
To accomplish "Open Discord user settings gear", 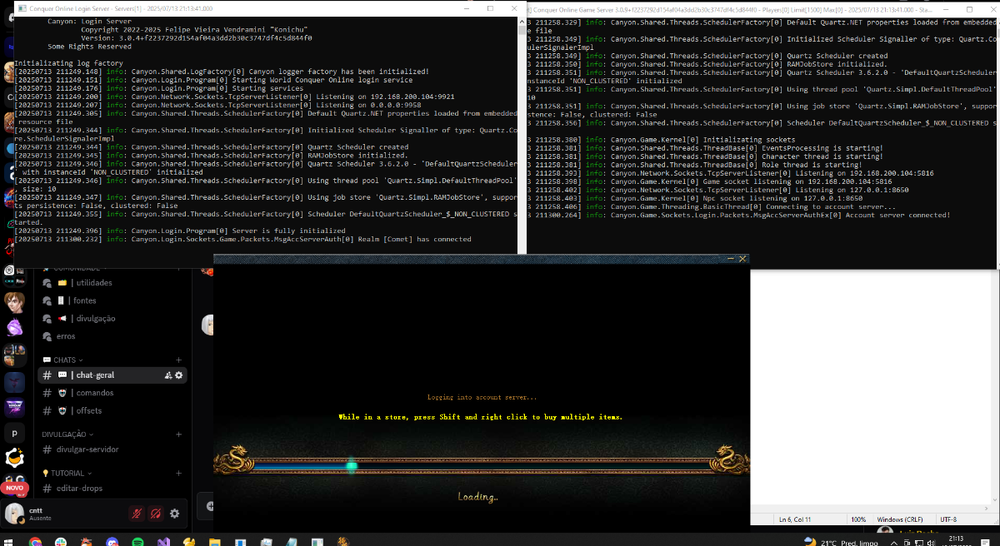I will click(175, 513).
